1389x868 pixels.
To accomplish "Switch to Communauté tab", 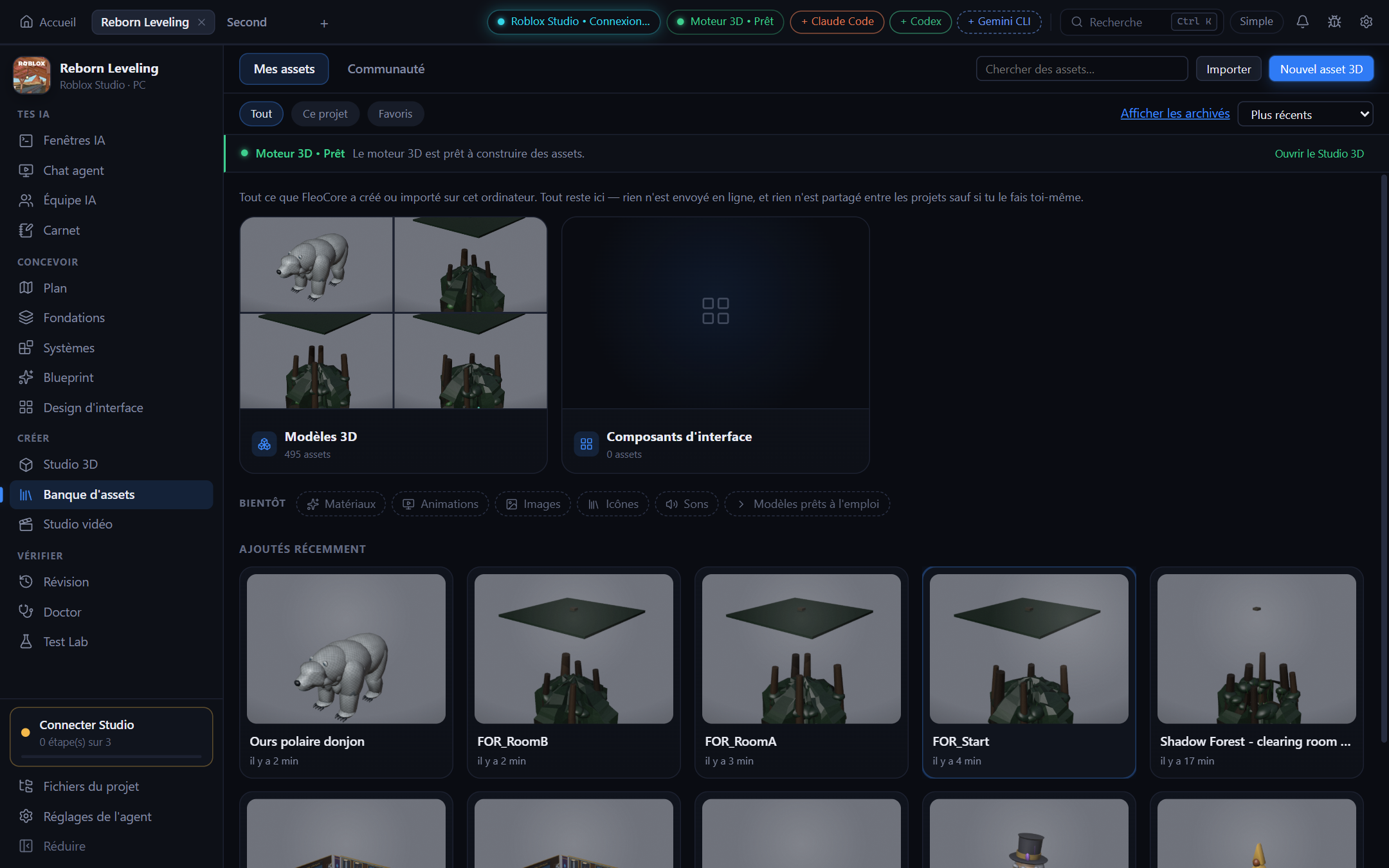I will pos(386,69).
